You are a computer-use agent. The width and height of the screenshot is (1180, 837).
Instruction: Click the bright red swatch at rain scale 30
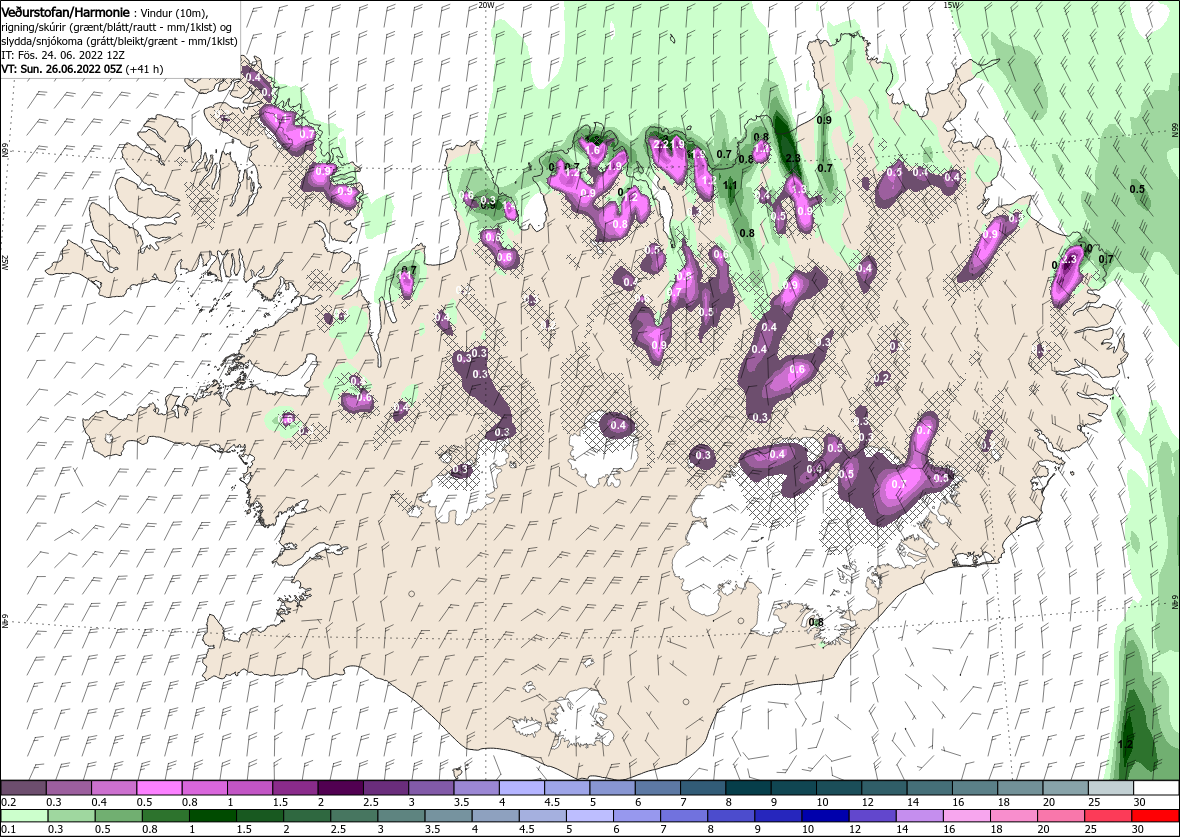tap(1157, 816)
